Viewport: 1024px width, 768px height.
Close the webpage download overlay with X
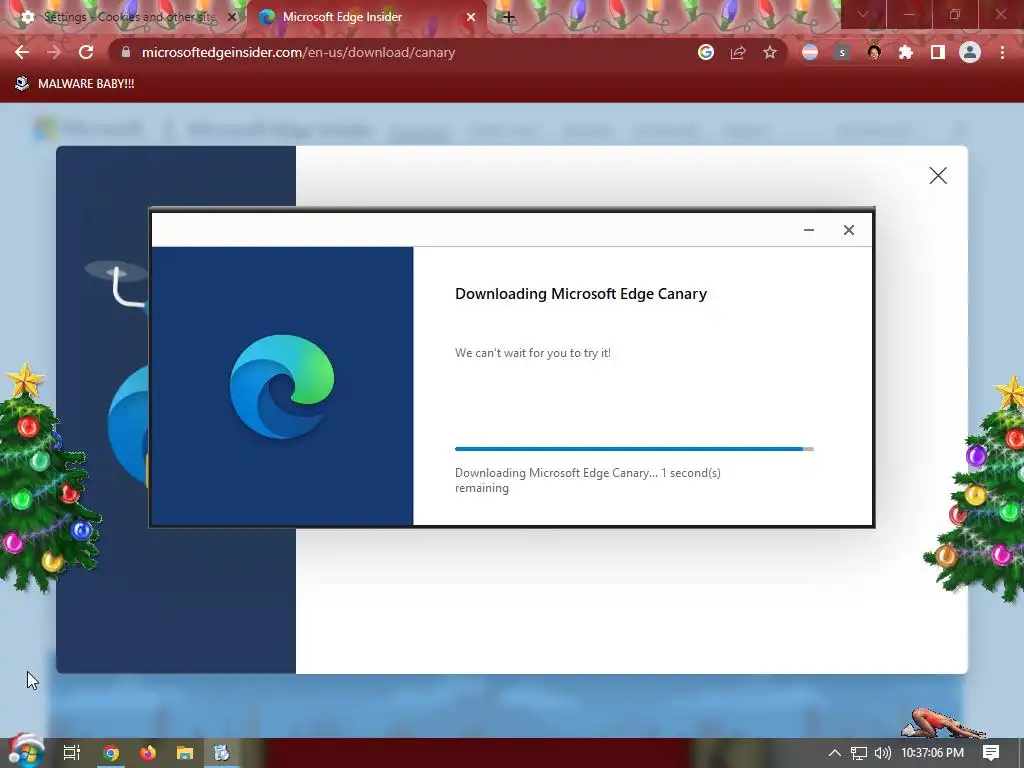(938, 175)
